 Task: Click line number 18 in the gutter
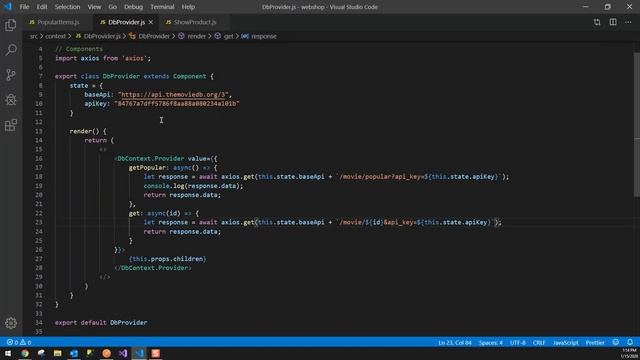click(38, 177)
